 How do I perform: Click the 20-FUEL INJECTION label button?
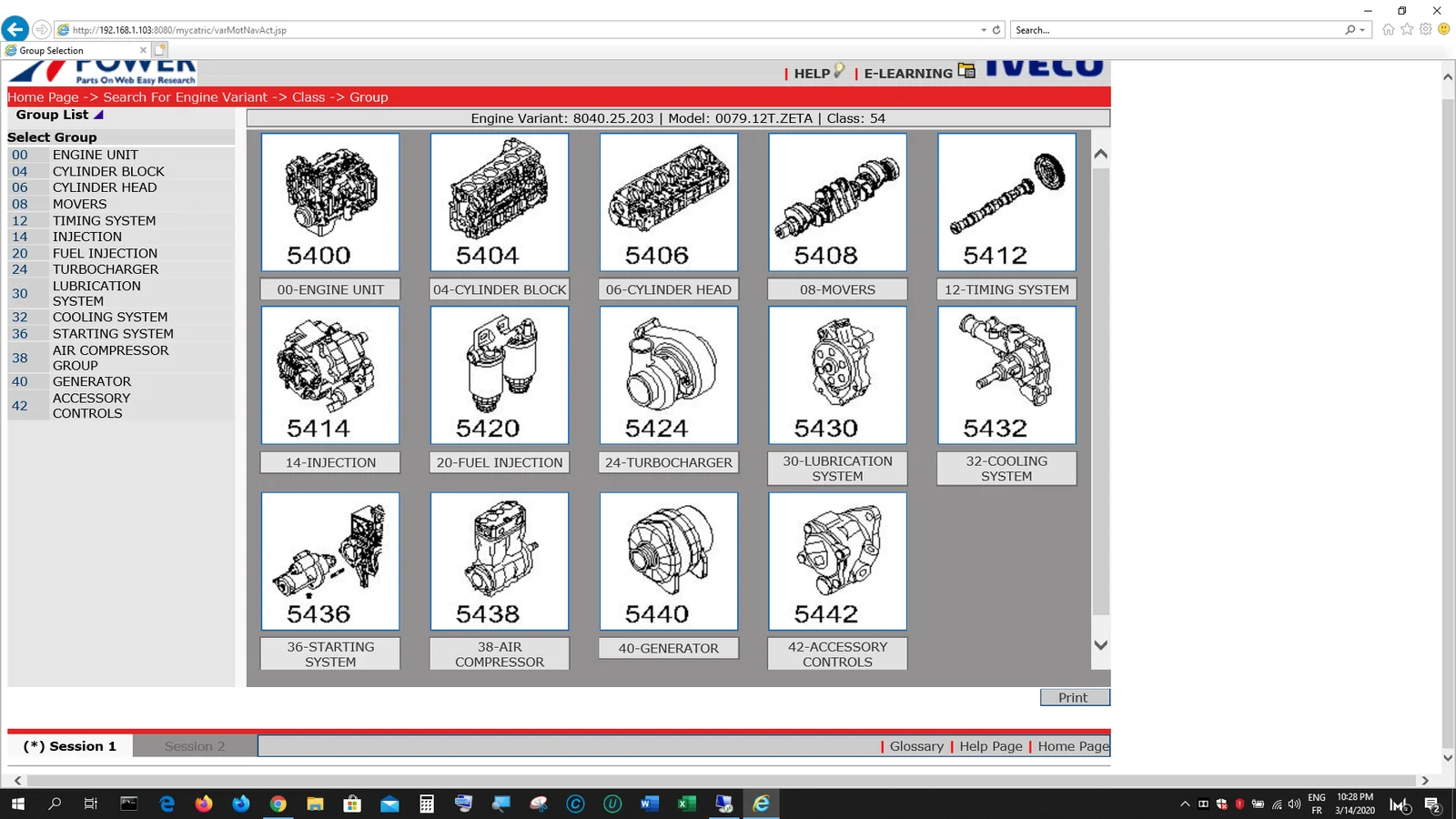pos(499,462)
